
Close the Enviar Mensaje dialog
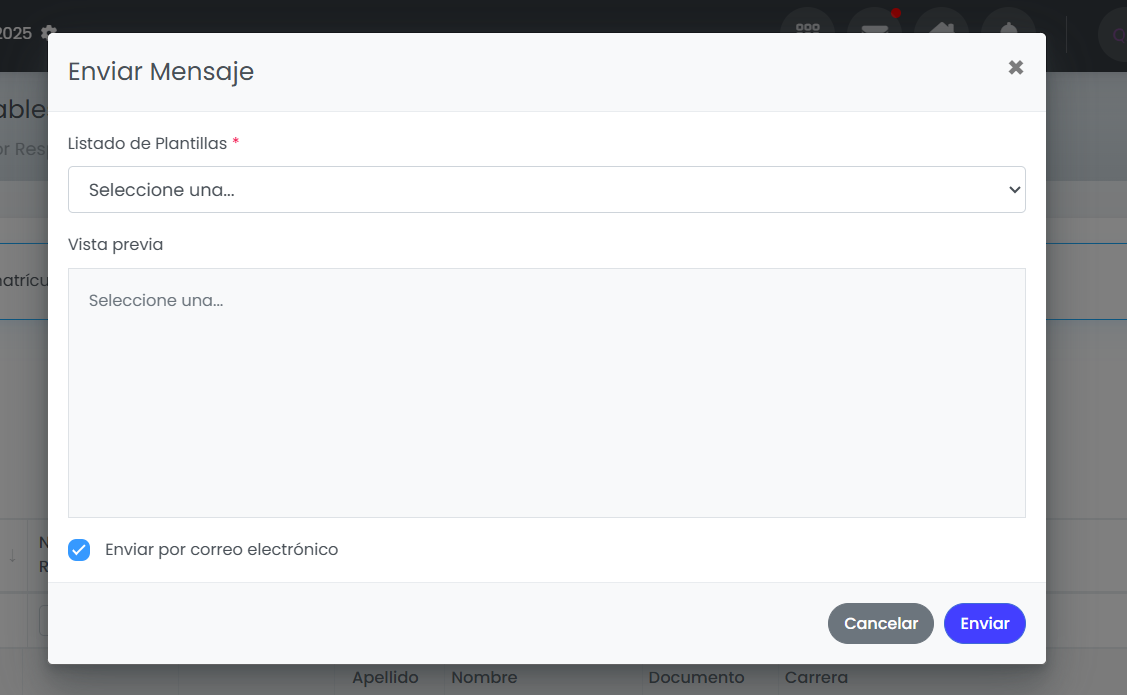(x=1015, y=68)
